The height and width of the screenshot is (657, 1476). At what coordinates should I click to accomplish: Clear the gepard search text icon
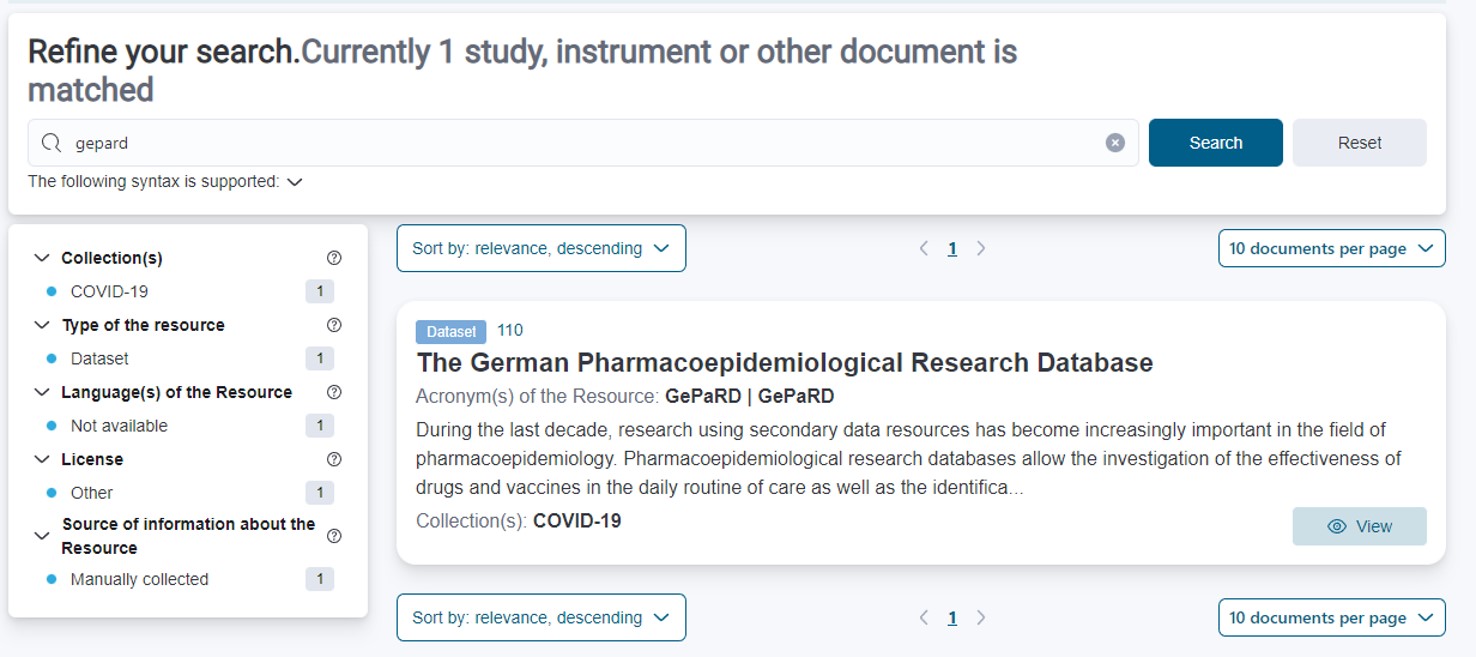tap(1115, 143)
